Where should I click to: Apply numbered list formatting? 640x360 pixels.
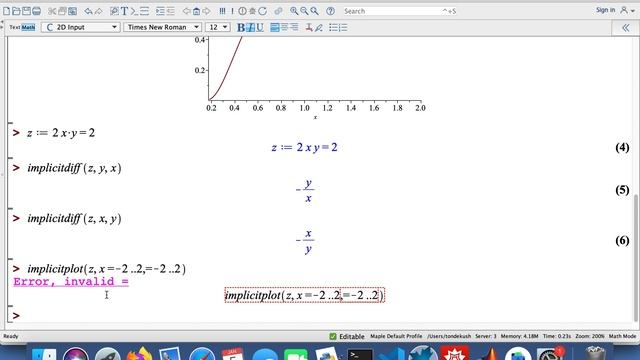343,27
